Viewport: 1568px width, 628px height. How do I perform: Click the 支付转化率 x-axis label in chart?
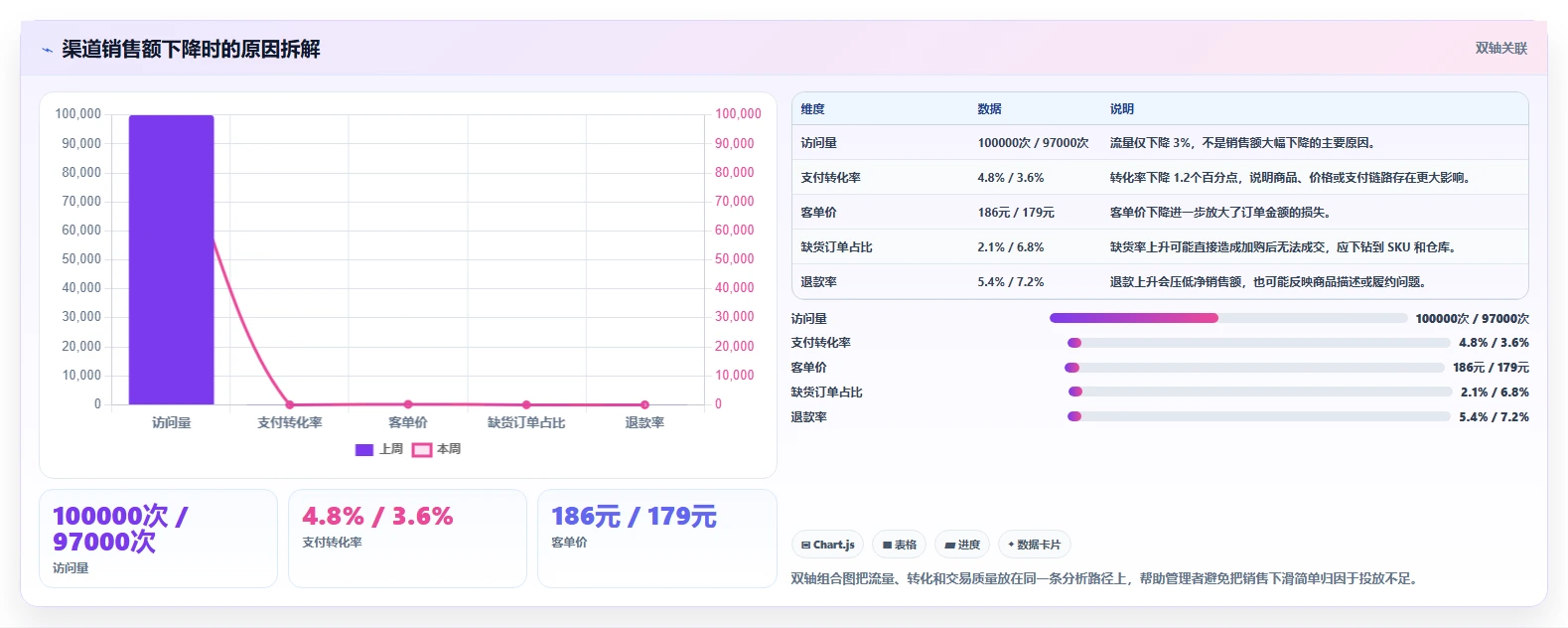point(290,422)
